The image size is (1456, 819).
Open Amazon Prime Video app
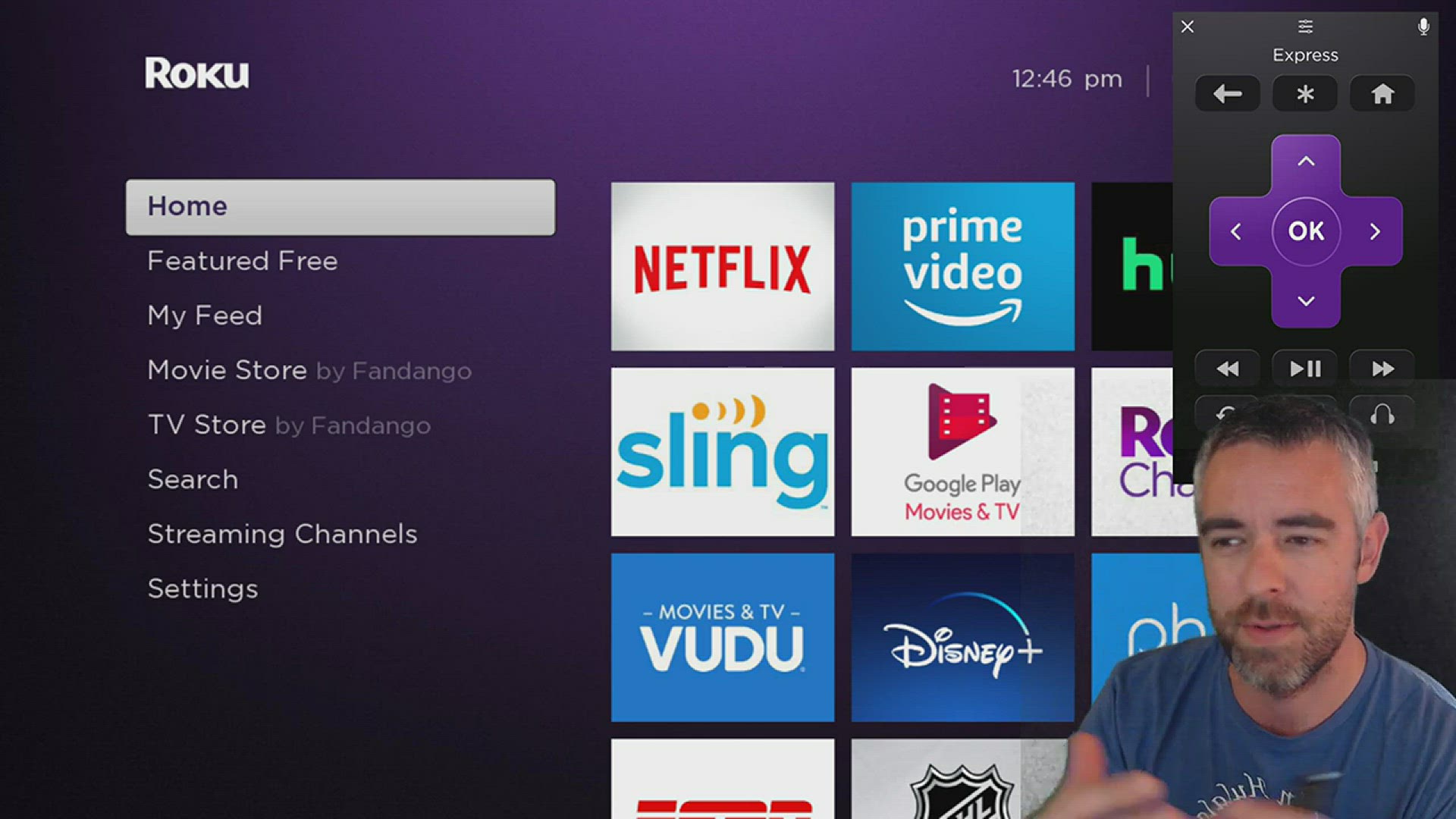tap(961, 265)
